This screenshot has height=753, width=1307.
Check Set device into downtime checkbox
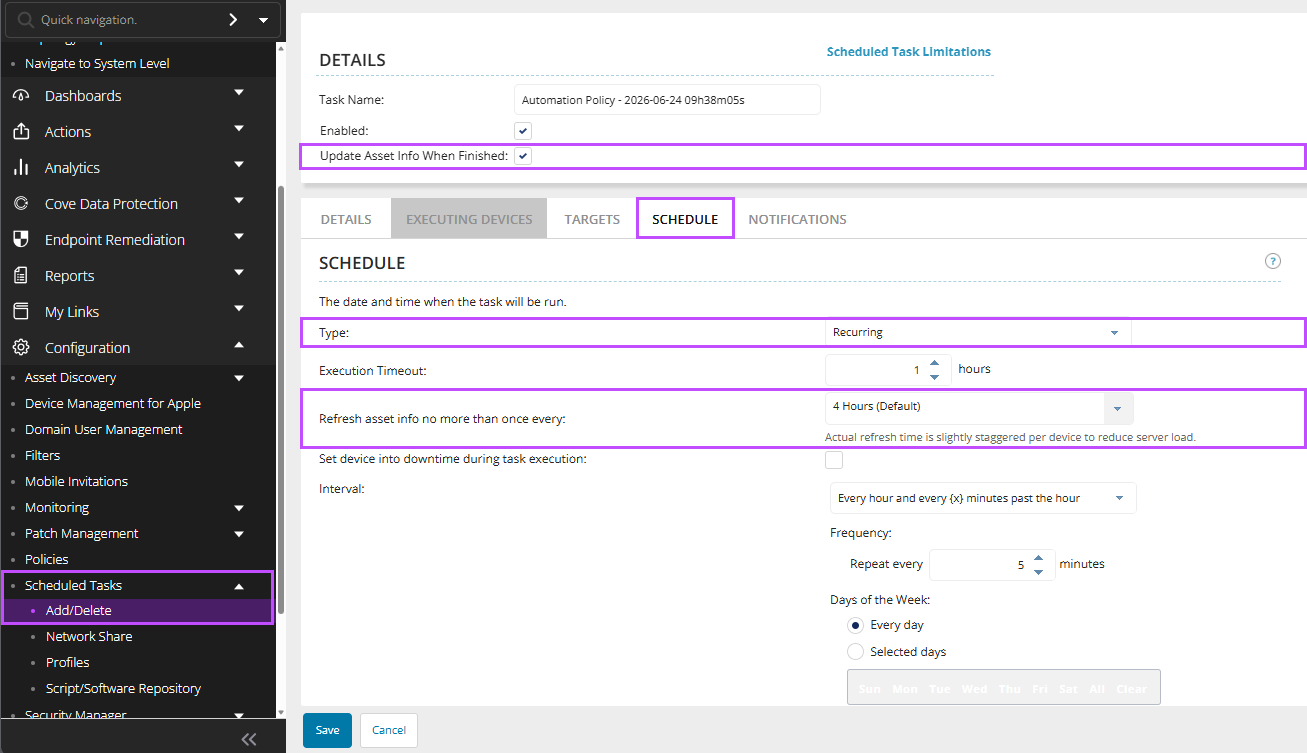click(834, 460)
